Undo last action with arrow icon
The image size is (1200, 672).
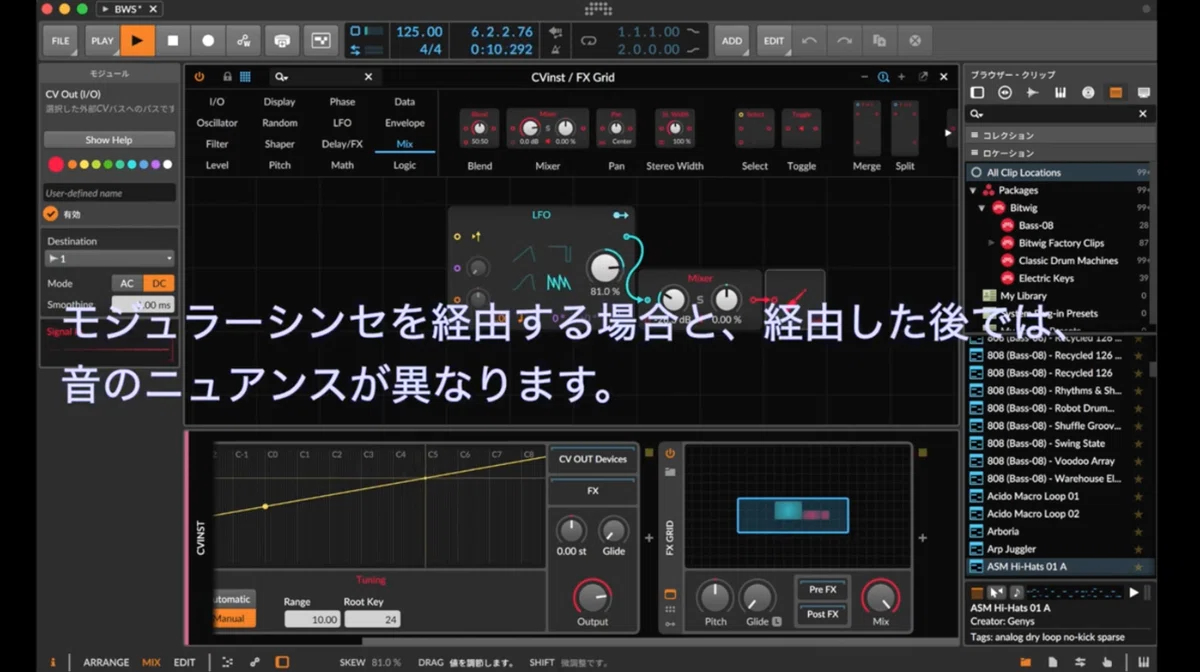pyautogui.click(x=808, y=41)
